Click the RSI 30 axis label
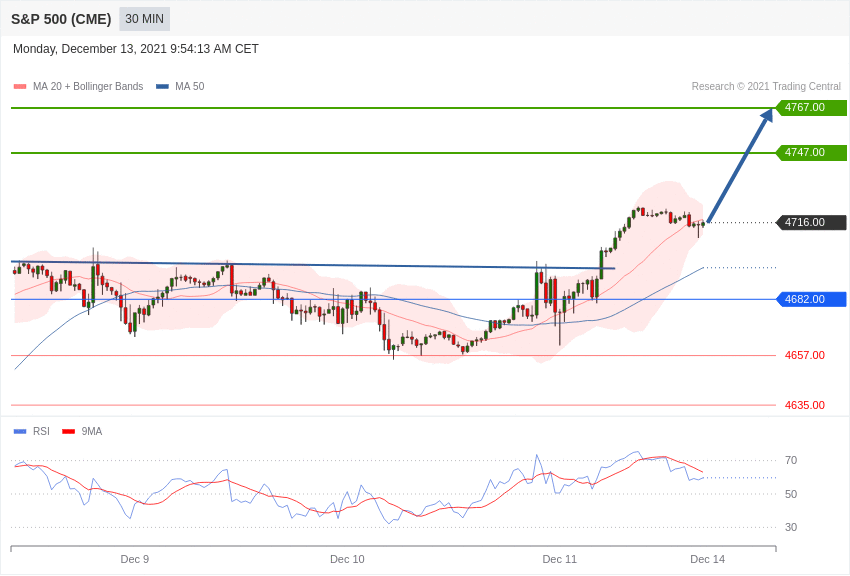Screen dimensions: 850x576 coord(791,527)
